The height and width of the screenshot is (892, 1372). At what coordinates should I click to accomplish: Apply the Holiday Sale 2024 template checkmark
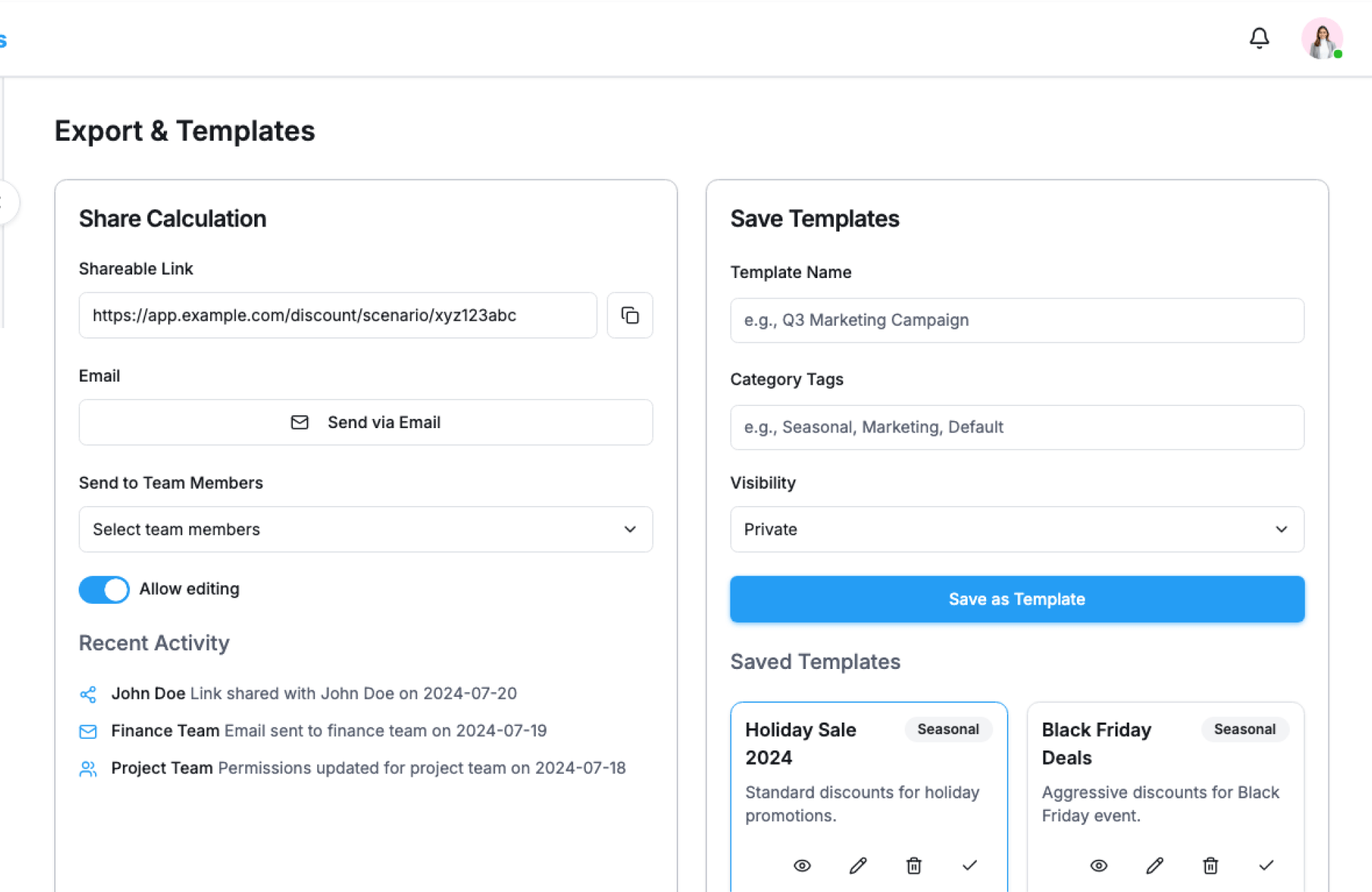[970, 866]
